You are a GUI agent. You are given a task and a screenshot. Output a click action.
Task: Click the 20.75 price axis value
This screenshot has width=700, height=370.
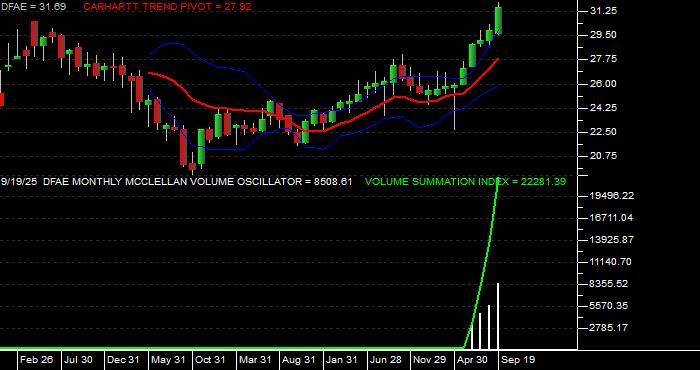(604, 156)
